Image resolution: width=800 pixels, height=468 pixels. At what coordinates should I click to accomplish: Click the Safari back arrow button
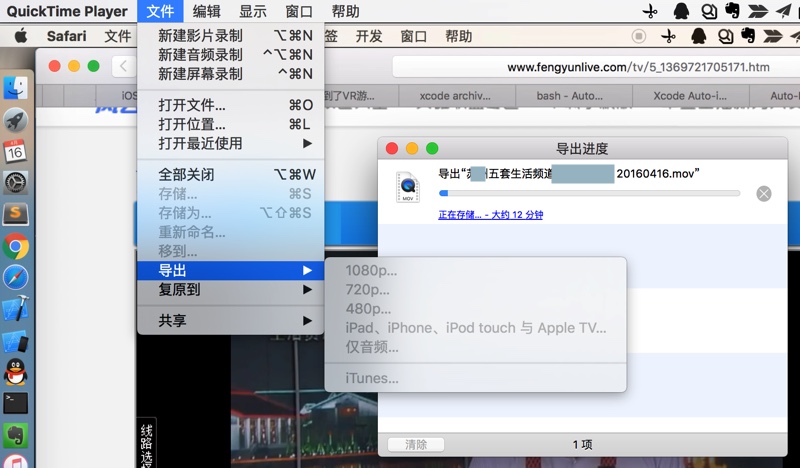[x=123, y=66]
